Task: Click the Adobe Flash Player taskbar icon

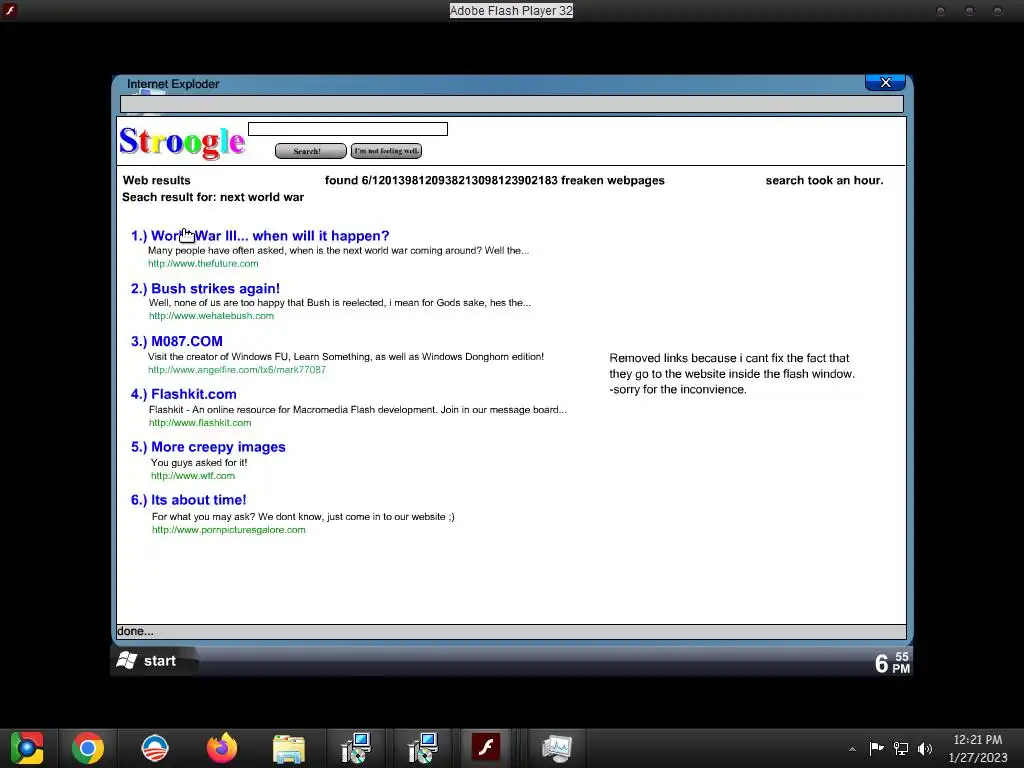Action: (x=487, y=747)
